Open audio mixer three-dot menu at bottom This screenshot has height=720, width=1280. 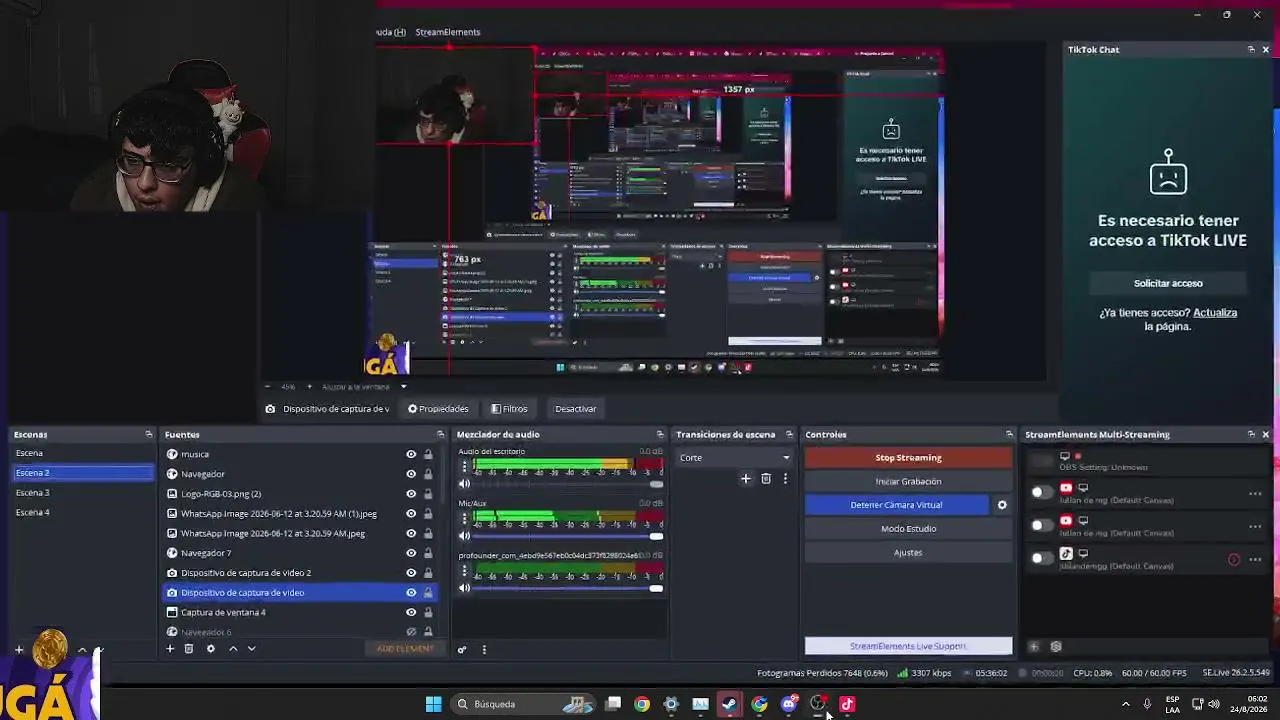pyautogui.click(x=484, y=650)
